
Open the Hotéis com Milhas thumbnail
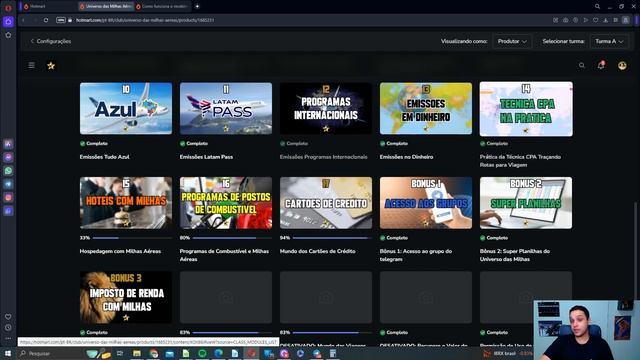126,203
